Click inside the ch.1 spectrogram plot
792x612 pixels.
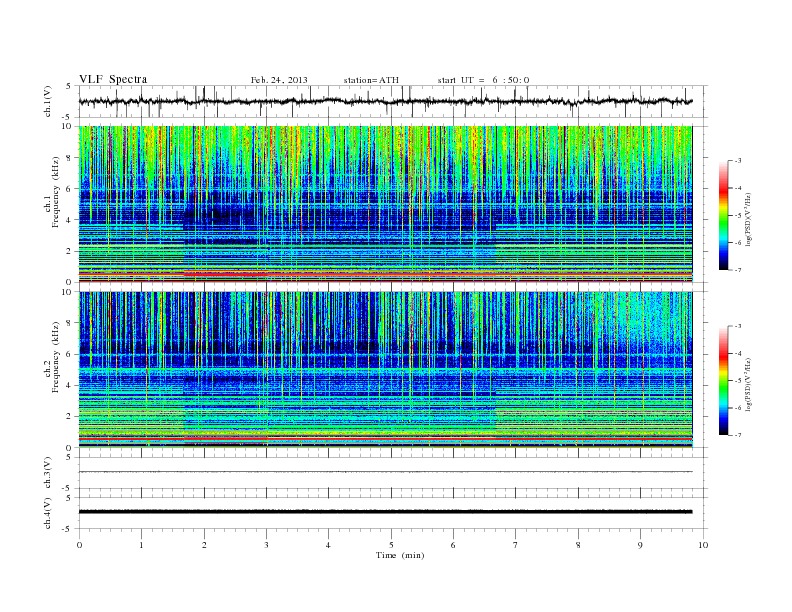(x=385, y=204)
